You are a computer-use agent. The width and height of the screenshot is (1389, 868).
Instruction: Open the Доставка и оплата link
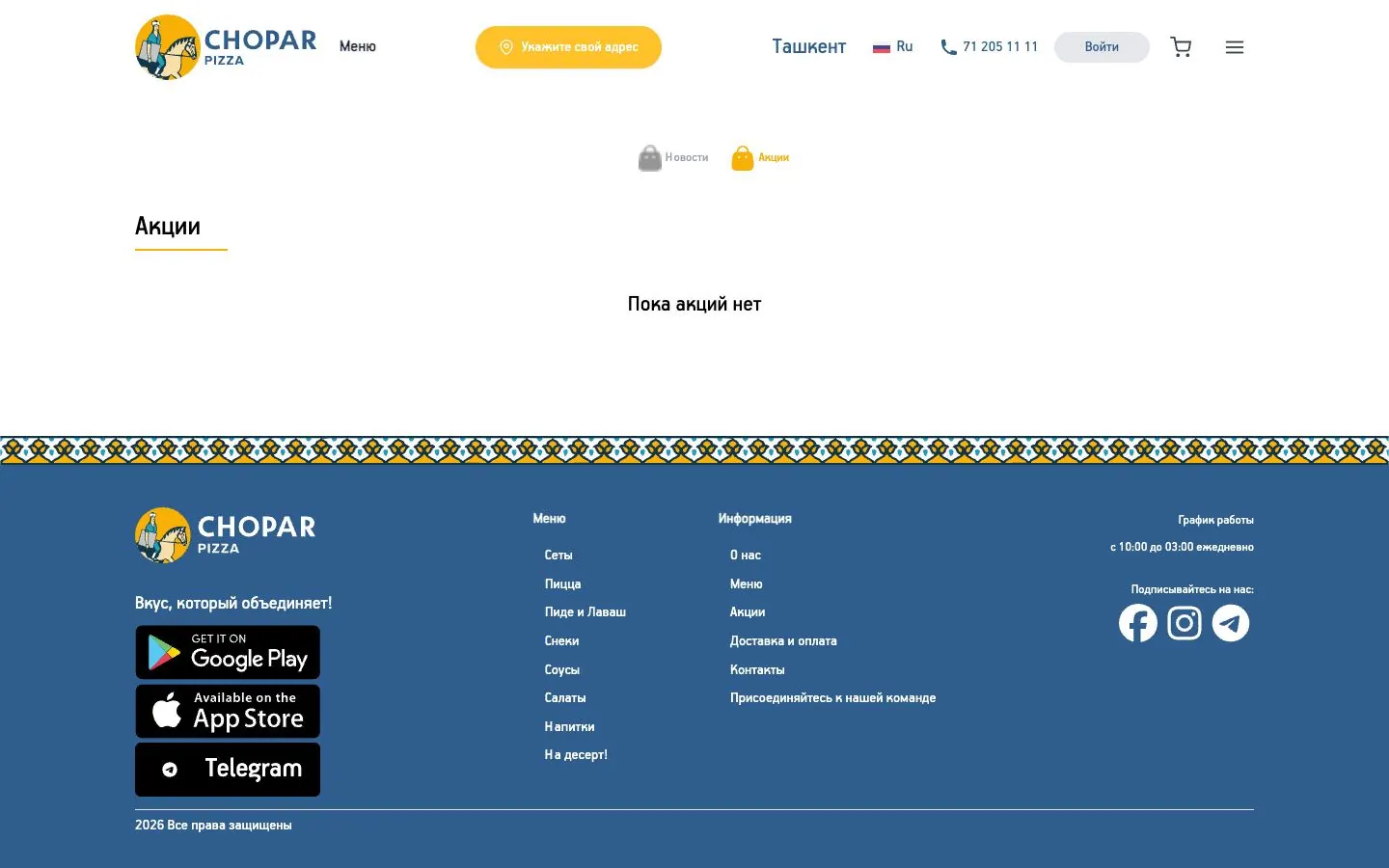pos(783,640)
